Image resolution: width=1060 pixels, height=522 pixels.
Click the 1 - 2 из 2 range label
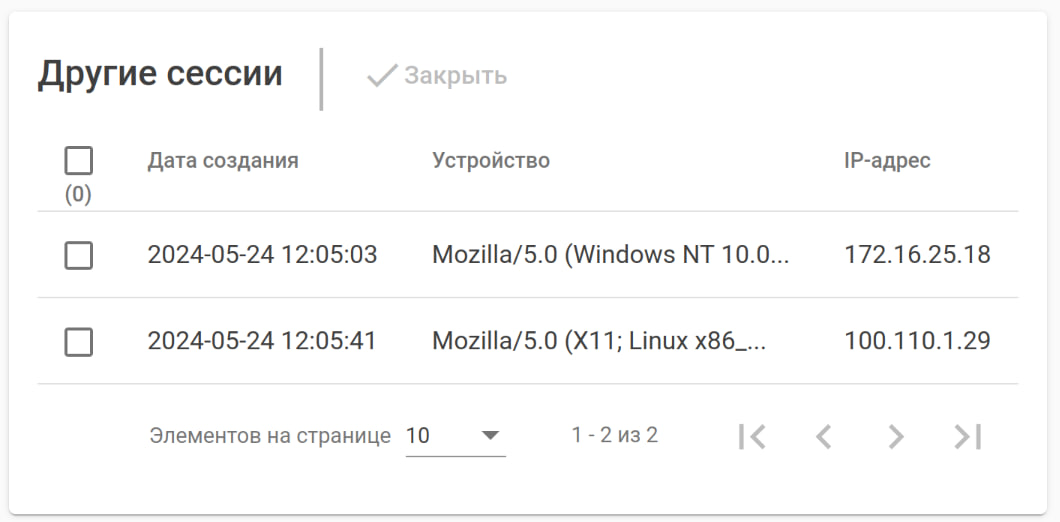[615, 435]
